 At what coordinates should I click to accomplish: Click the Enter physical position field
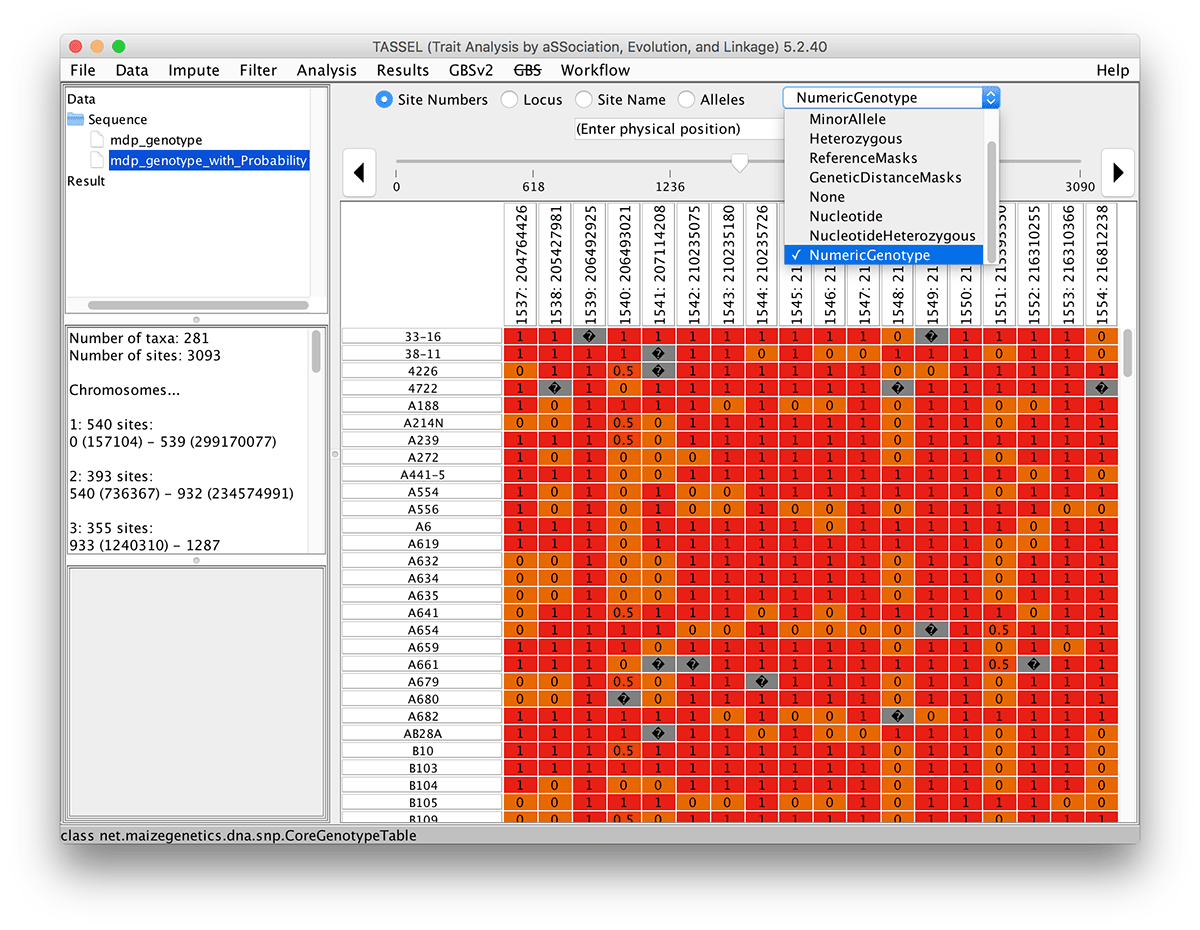coord(678,129)
